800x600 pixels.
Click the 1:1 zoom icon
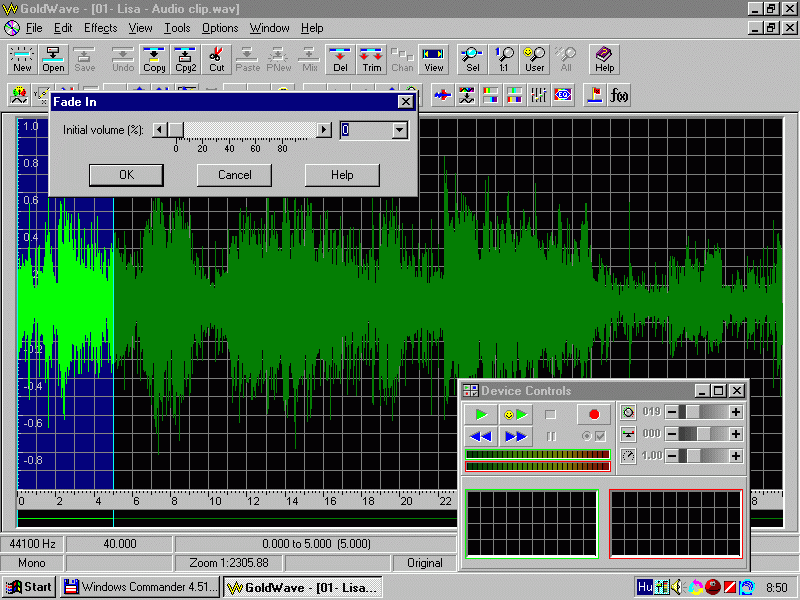pyautogui.click(x=504, y=59)
